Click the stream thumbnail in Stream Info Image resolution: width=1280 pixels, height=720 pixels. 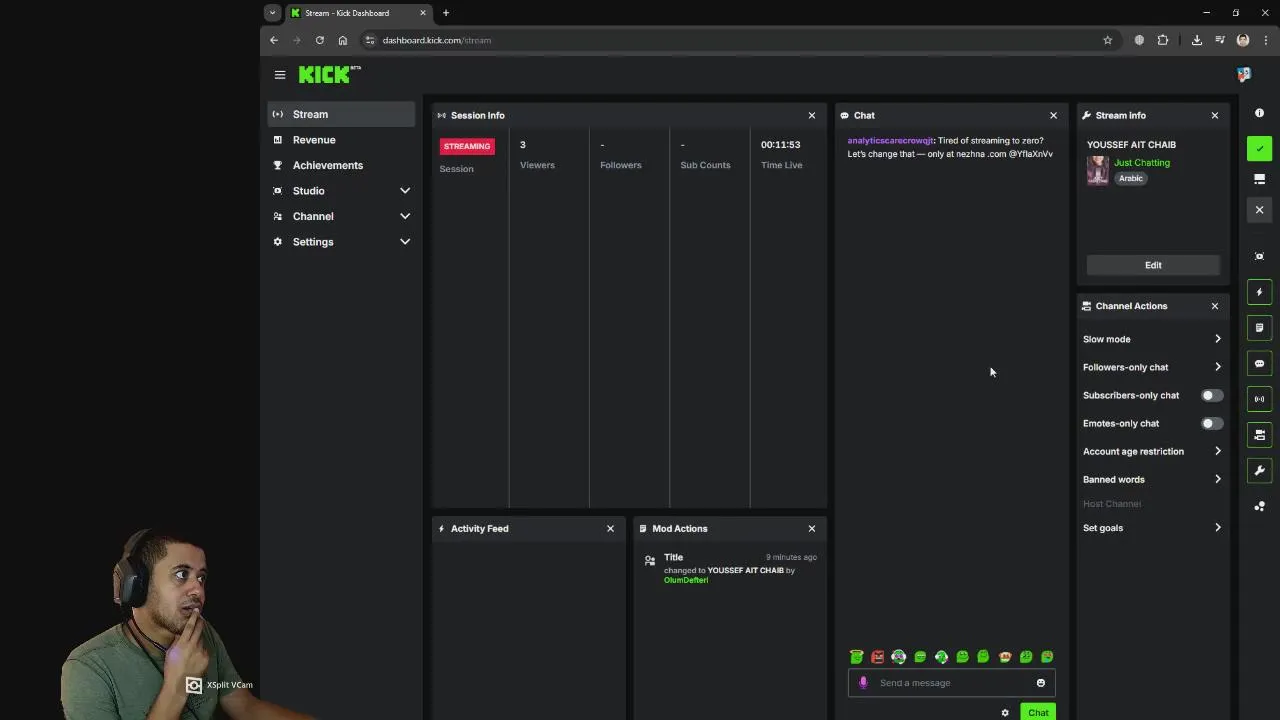coord(1098,170)
